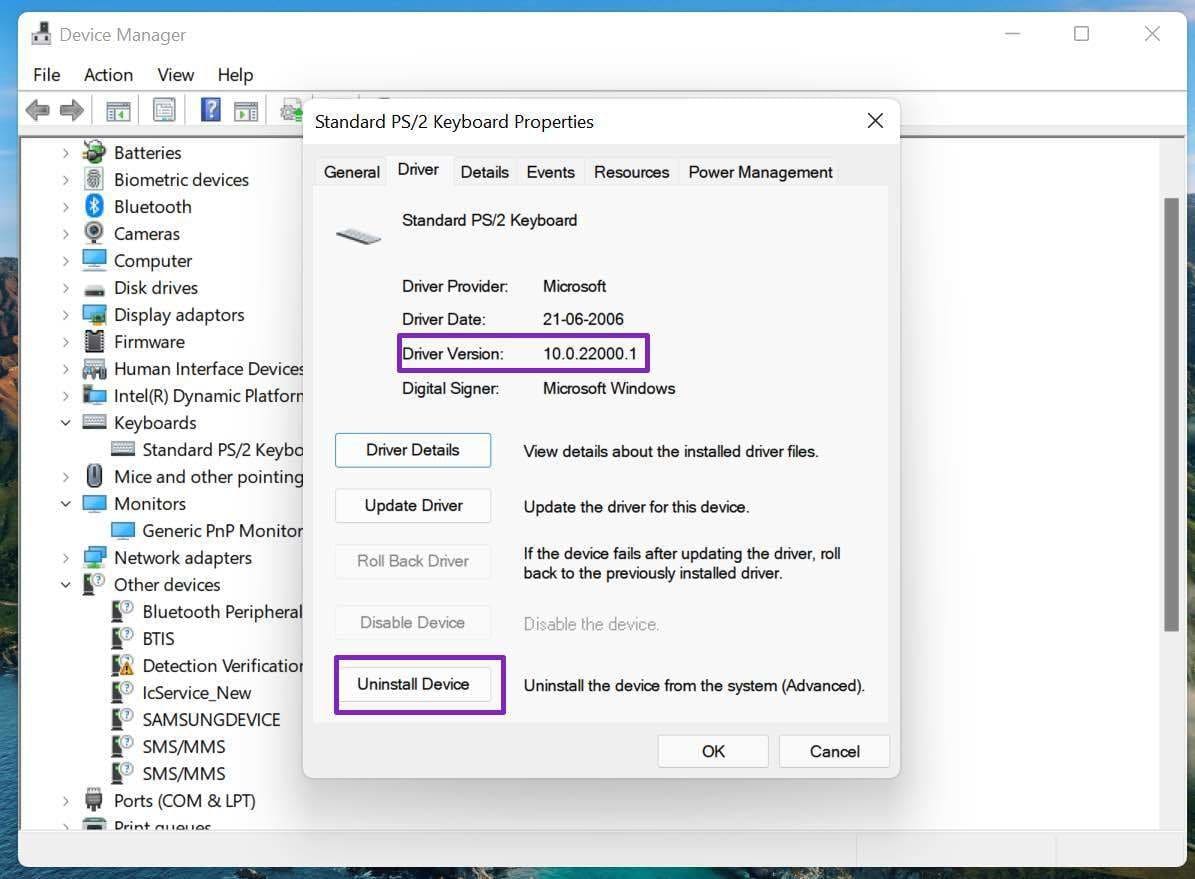Click the blue Help question mark icon
1195x879 pixels.
click(x=210, y=110)
